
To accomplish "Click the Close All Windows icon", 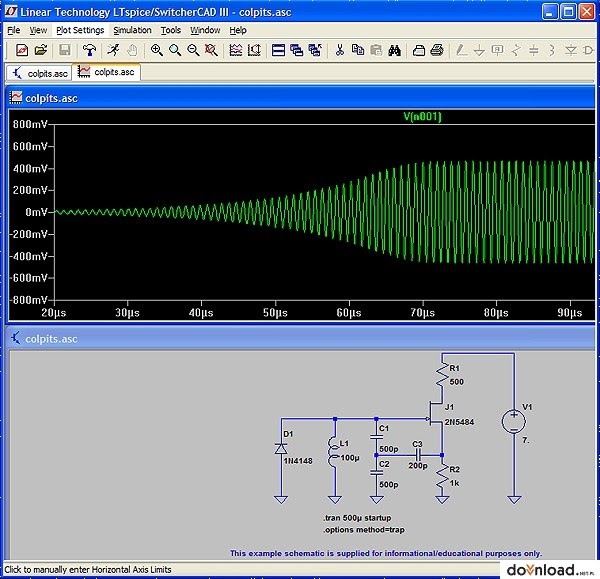I will (x=315, y=50).
